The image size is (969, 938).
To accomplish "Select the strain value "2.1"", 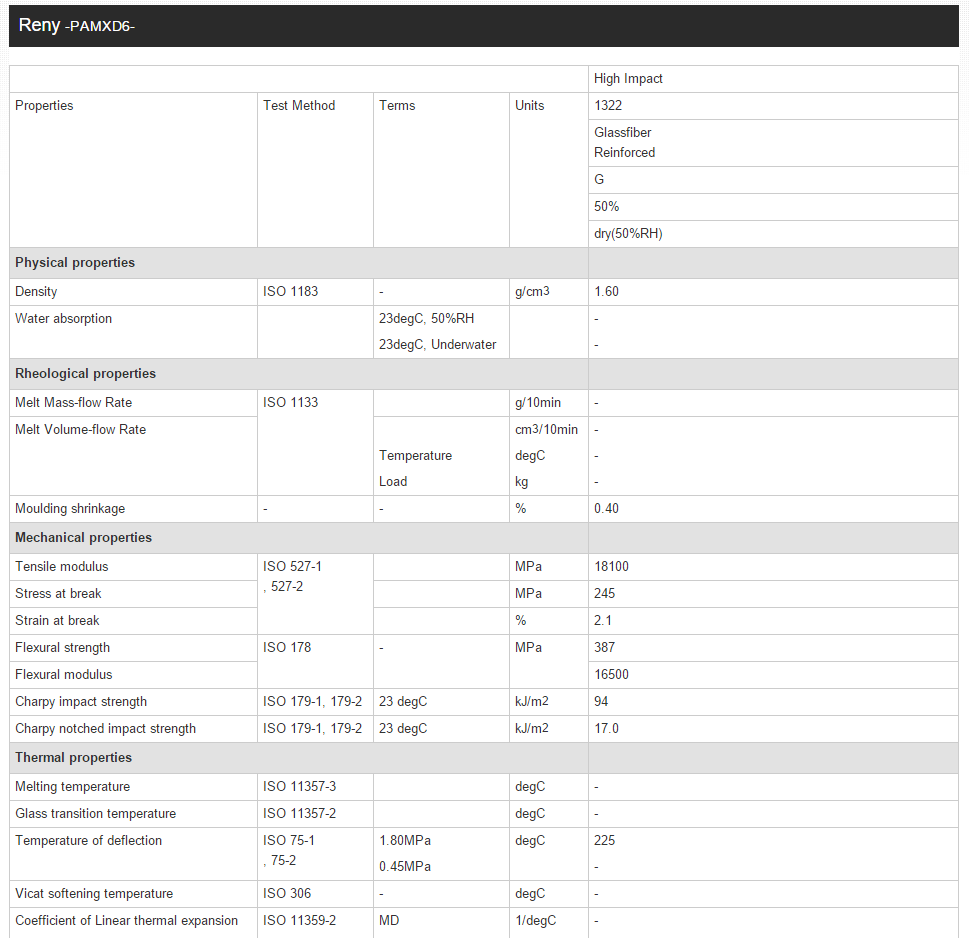I will [603, 621].
